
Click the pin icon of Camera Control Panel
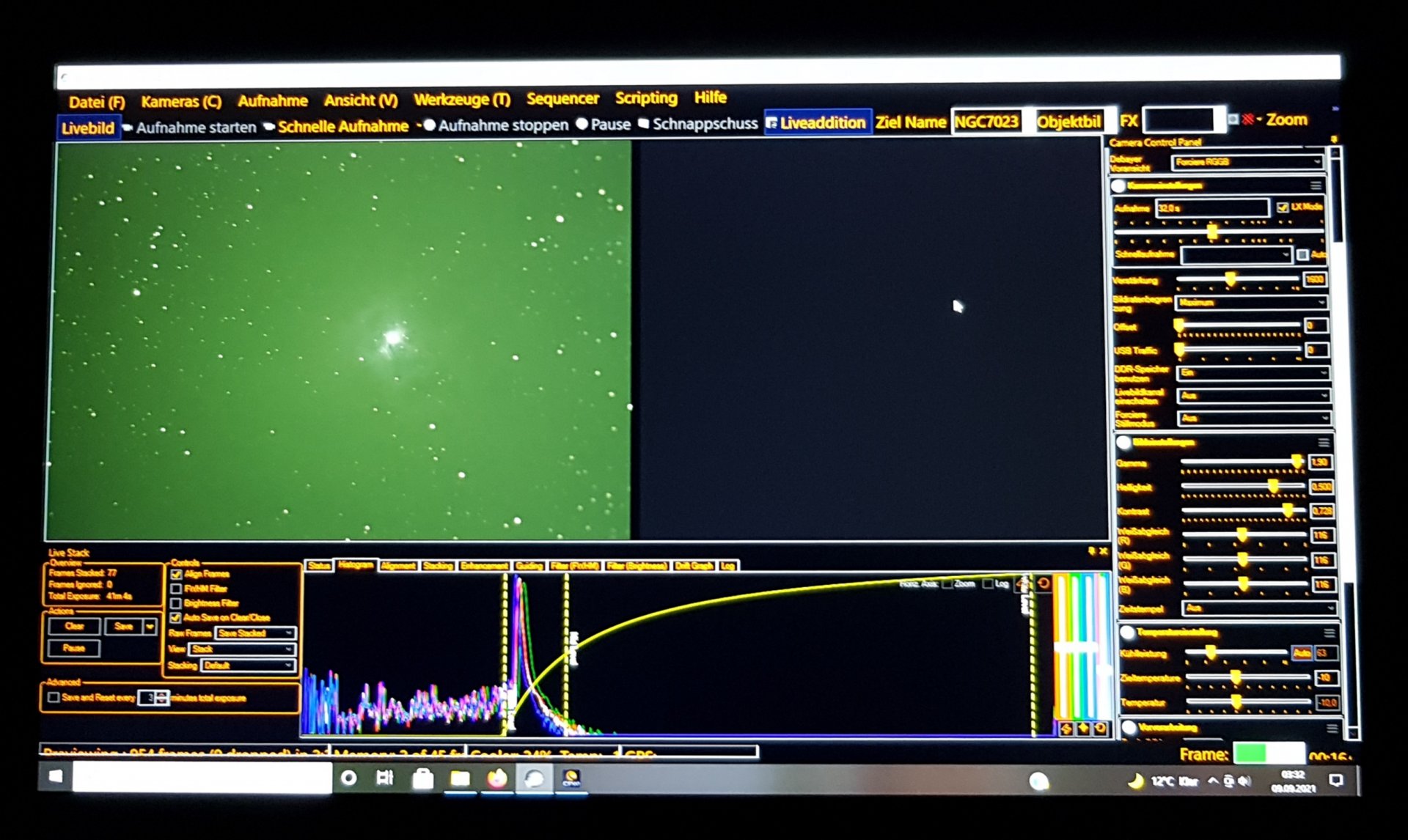(x=1334, y=139)
